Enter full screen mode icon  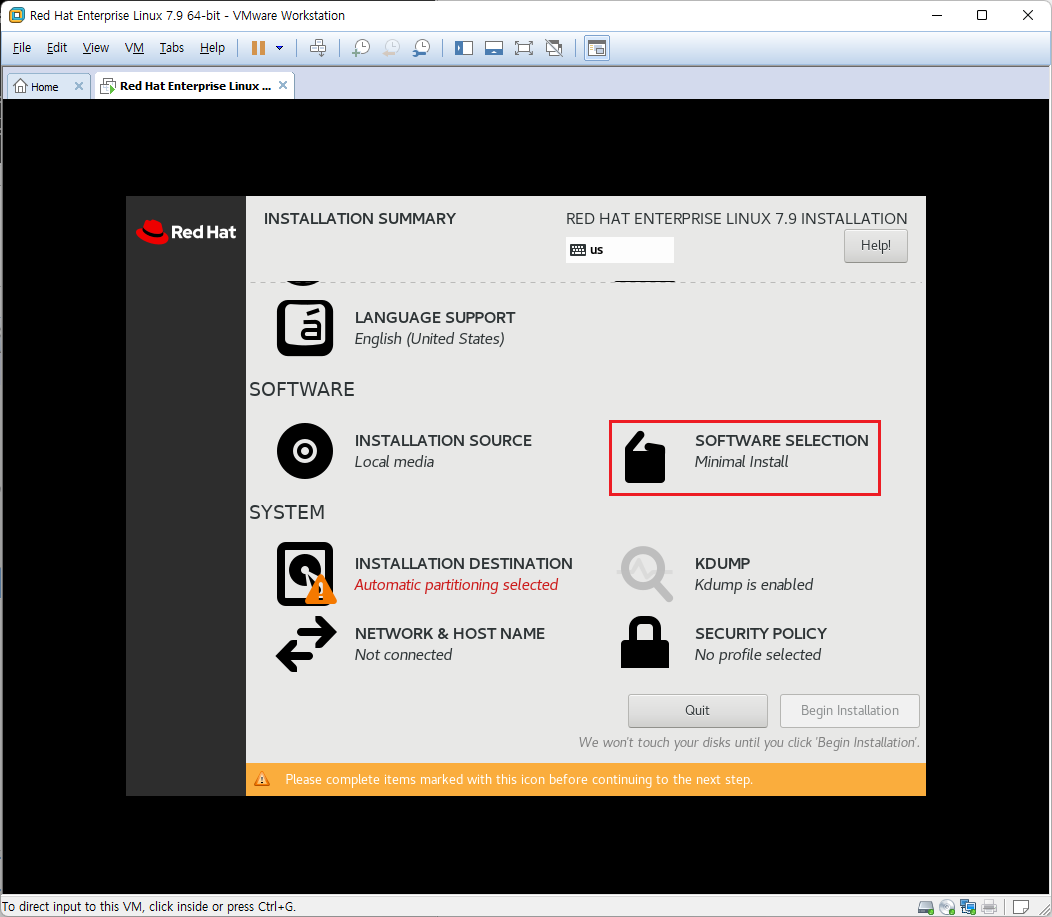(x=523, y=48)
